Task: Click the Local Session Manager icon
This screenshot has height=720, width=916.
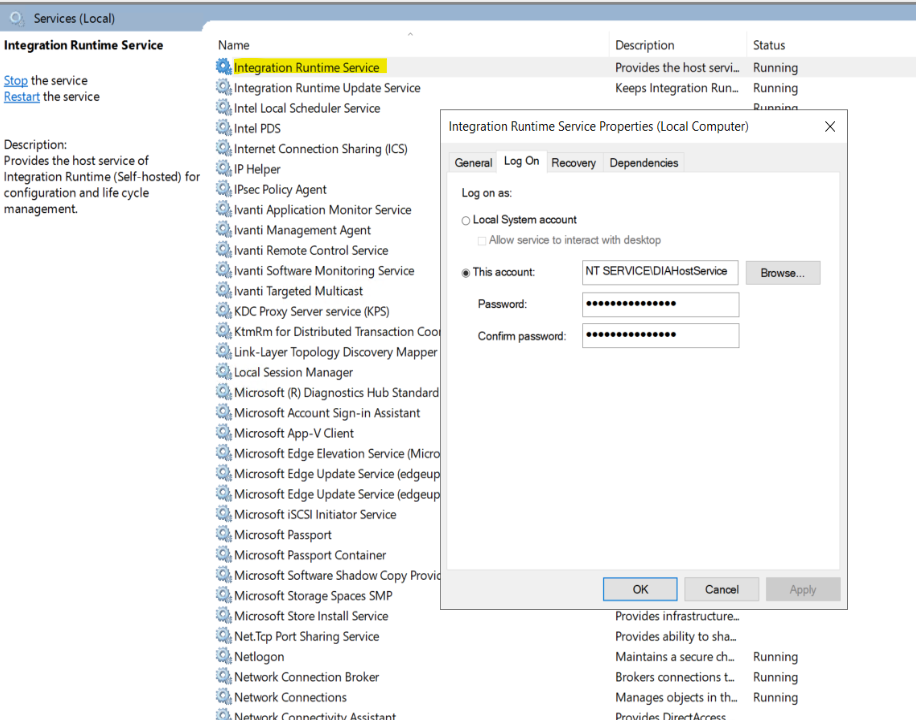Action: 224,371
